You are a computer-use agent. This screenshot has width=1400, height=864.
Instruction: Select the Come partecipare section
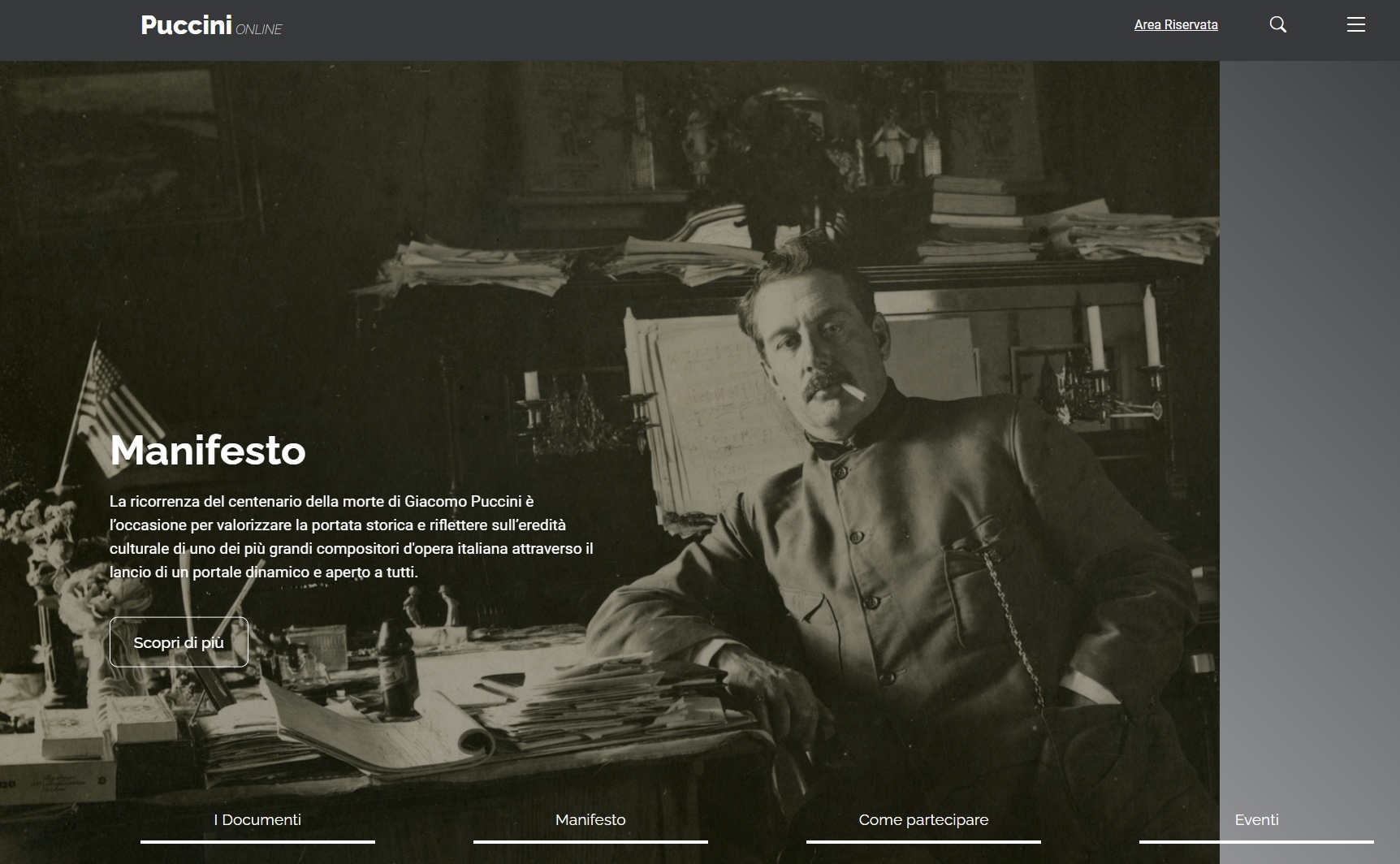click(923, 820)
